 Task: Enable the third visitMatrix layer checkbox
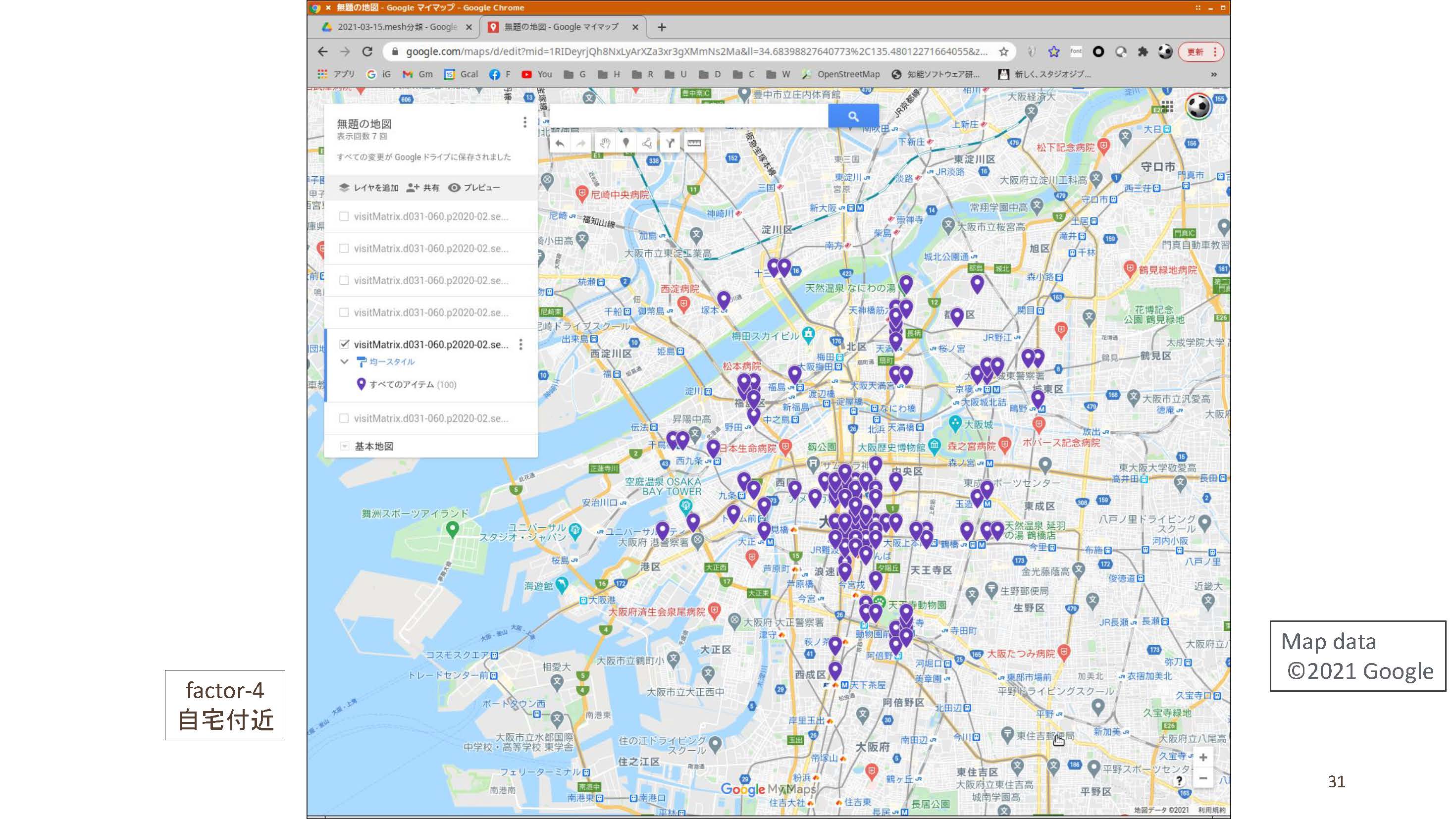coord(344,280)
